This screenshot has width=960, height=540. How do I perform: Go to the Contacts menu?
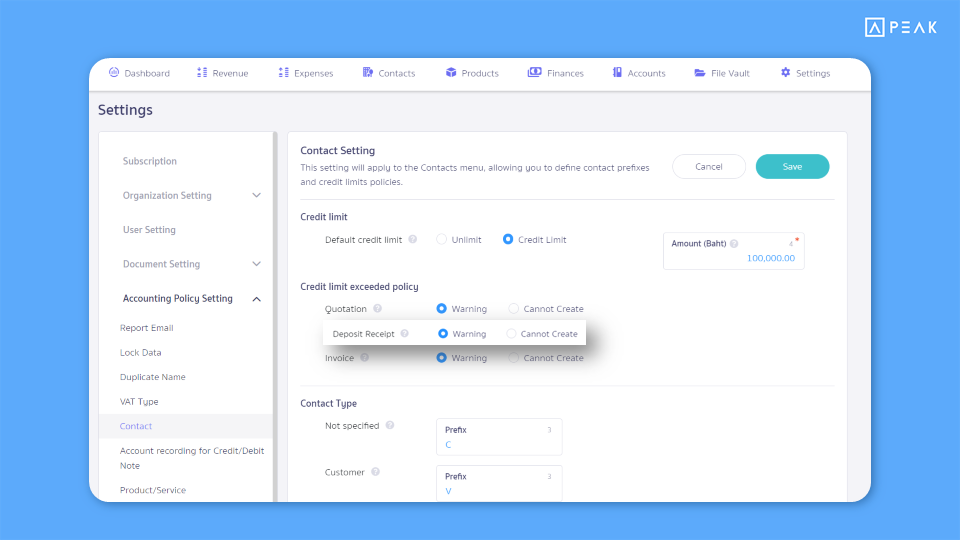point(389,73)
